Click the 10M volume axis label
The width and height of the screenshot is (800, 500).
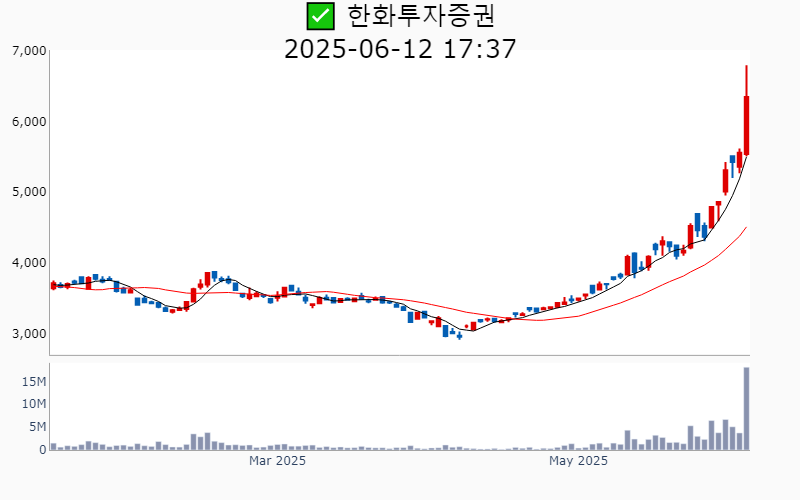(34, 404)
